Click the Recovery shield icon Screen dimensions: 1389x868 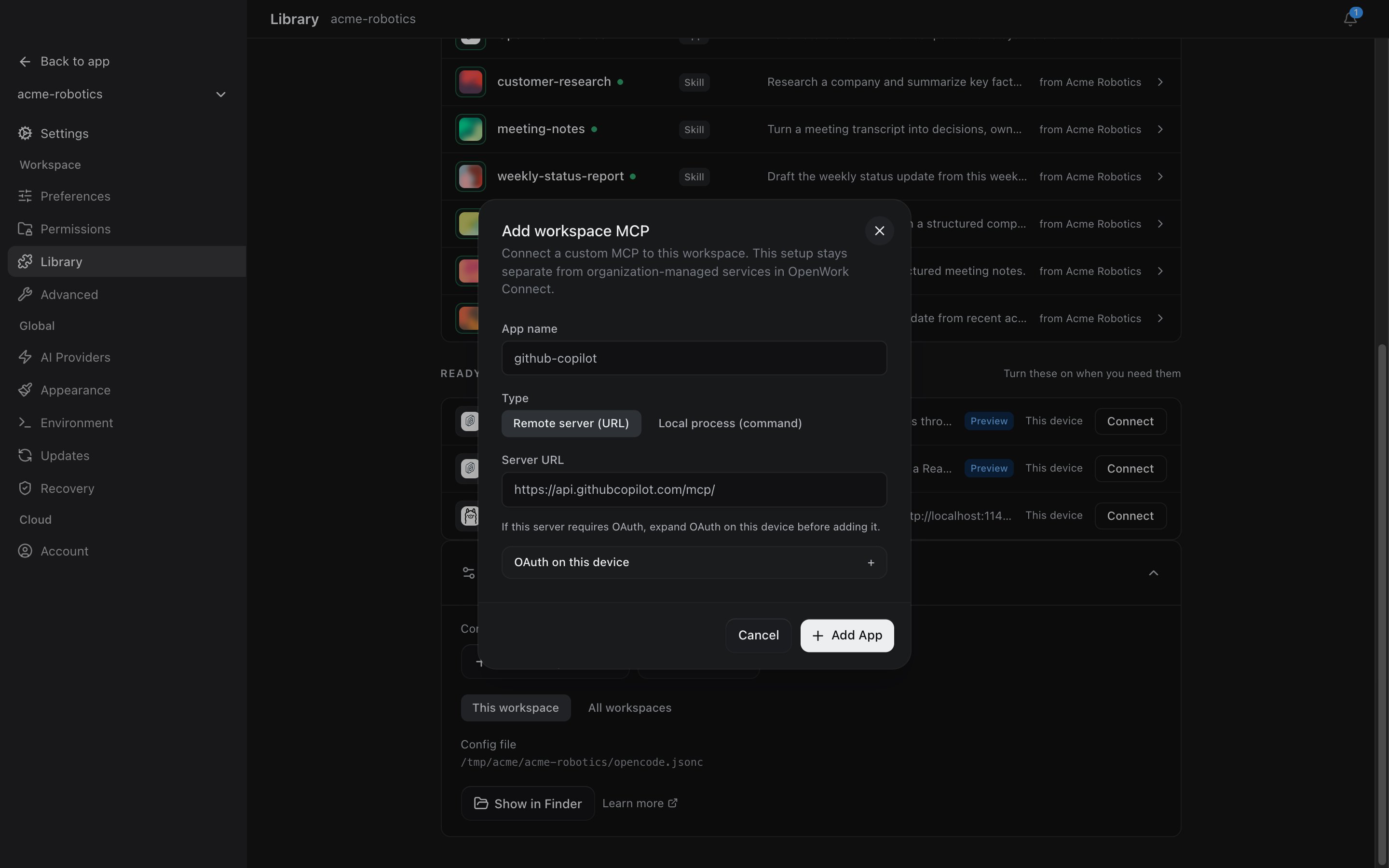(25, 488)
